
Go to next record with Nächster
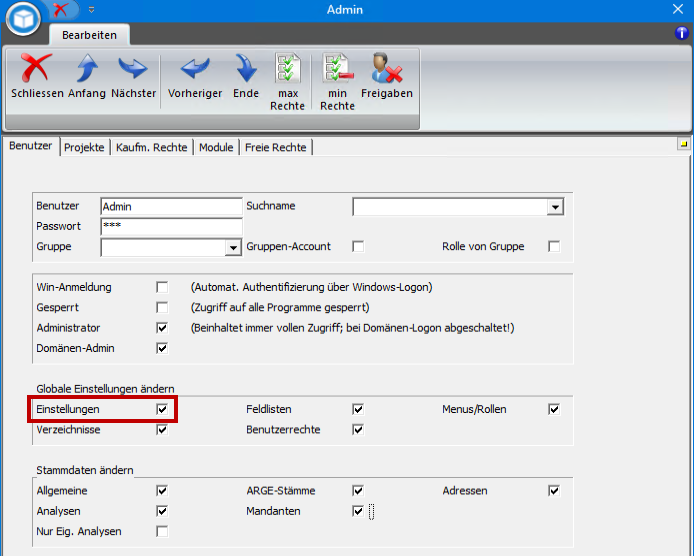pos(132,70)
